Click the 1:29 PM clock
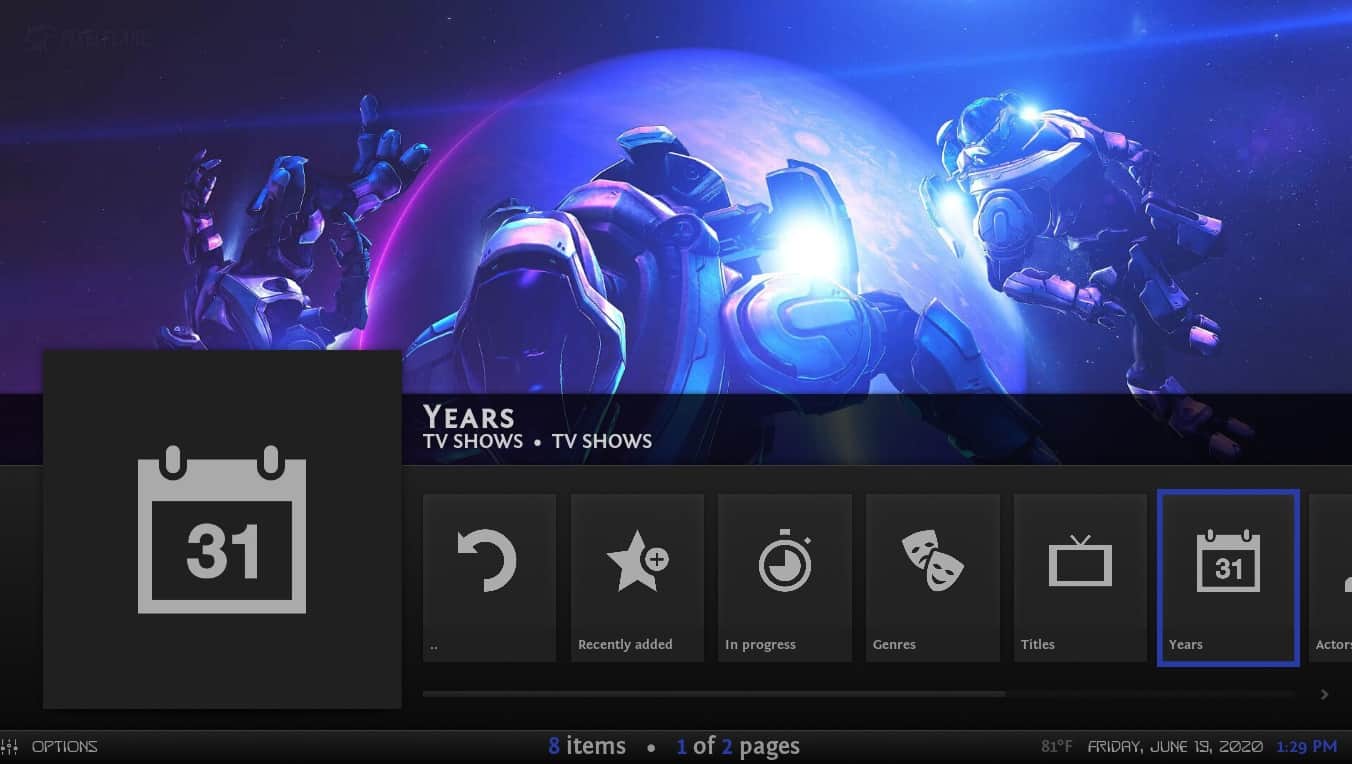The height and width of the screenshot is (764, 1352). tap(1306, 746)
